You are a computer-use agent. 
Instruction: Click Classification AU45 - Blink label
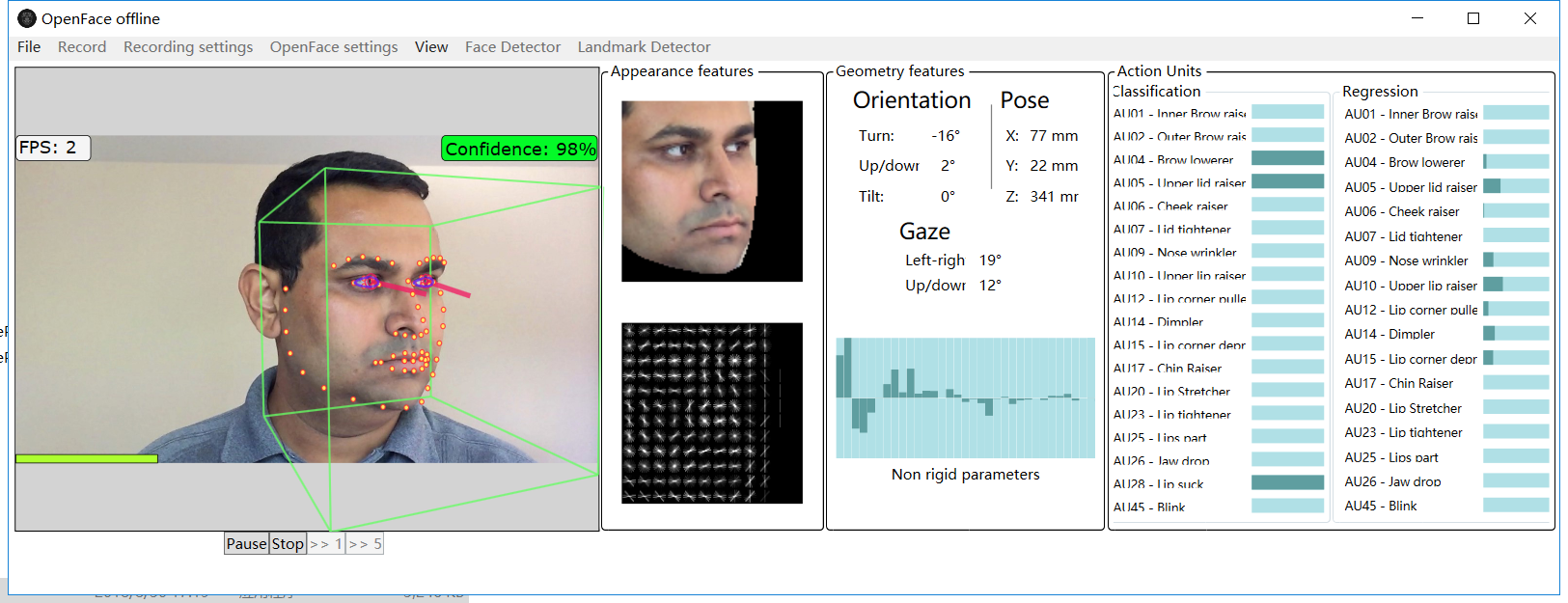tap(1149, 507)
